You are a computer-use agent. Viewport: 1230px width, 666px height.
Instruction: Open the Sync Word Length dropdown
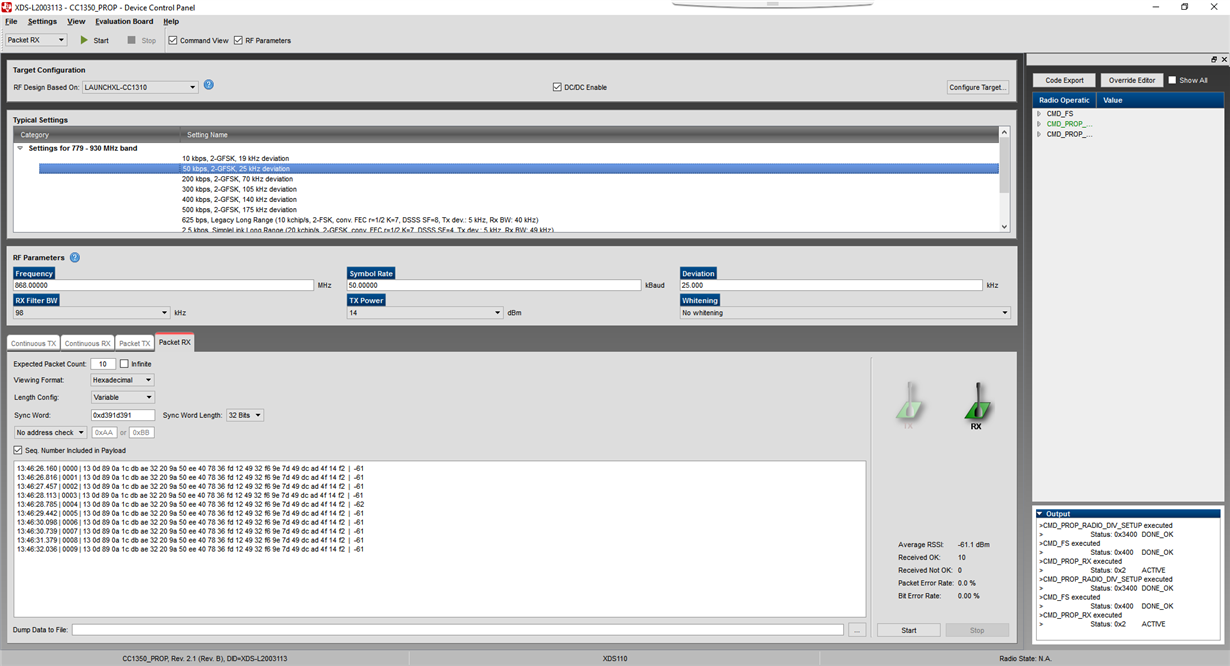[x=245, y=415]
